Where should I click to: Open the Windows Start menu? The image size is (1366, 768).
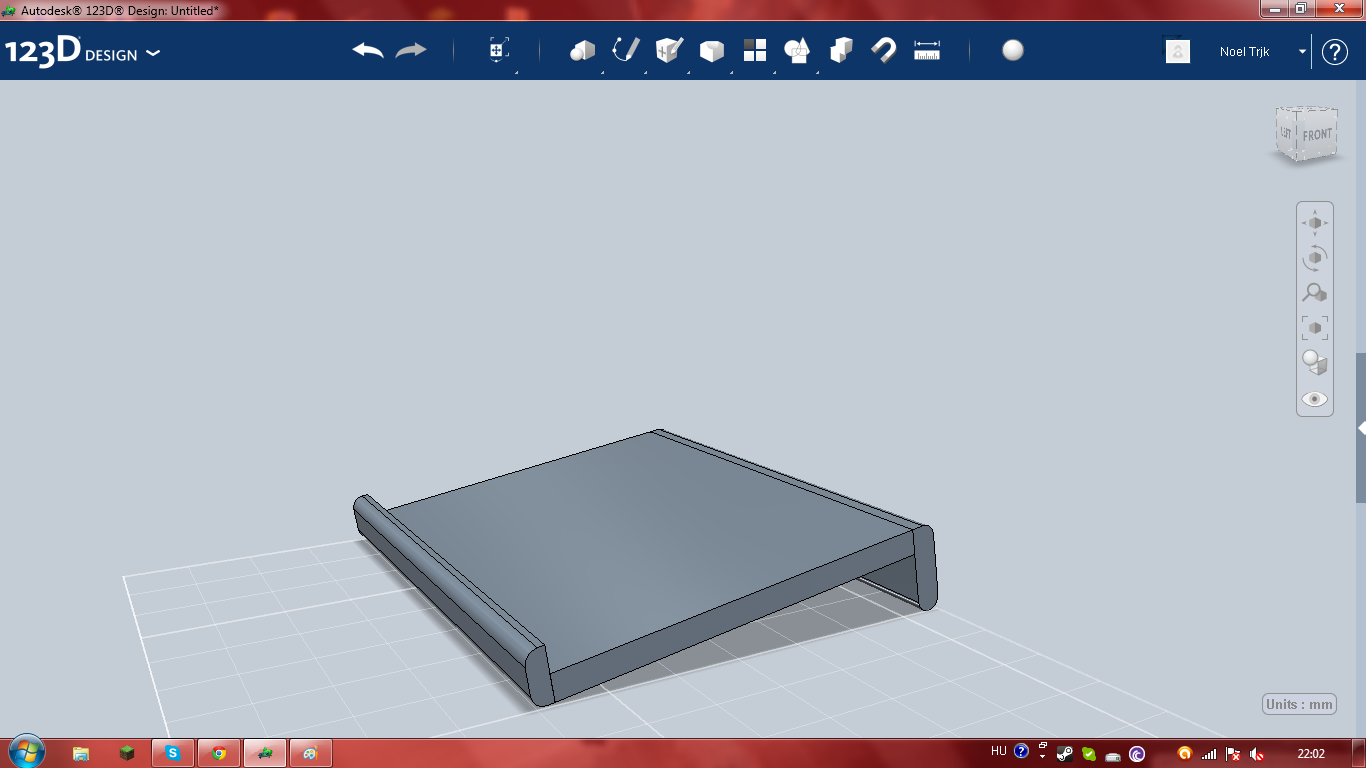(x=27, y=753)
